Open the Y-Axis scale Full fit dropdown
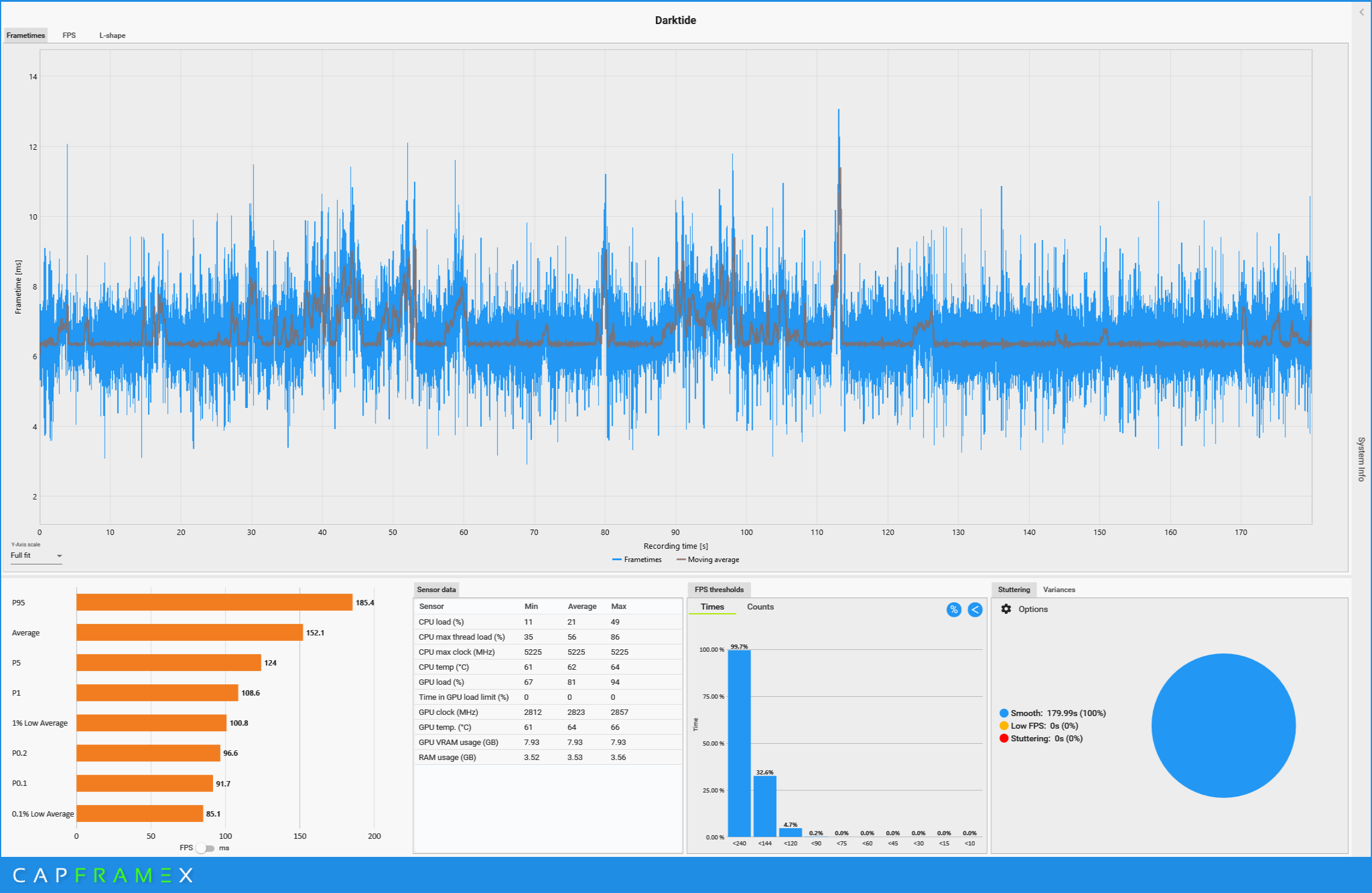Screen dimensions: 1372x893 [36, 555]
